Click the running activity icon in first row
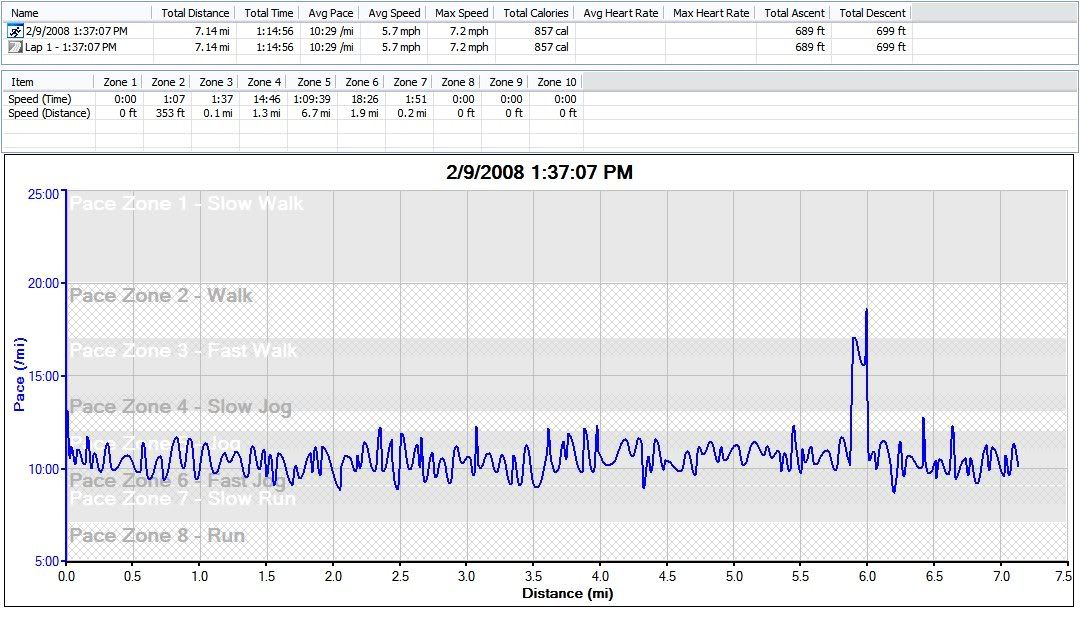This screenshot has width=1080, height=638. point(15,31)
